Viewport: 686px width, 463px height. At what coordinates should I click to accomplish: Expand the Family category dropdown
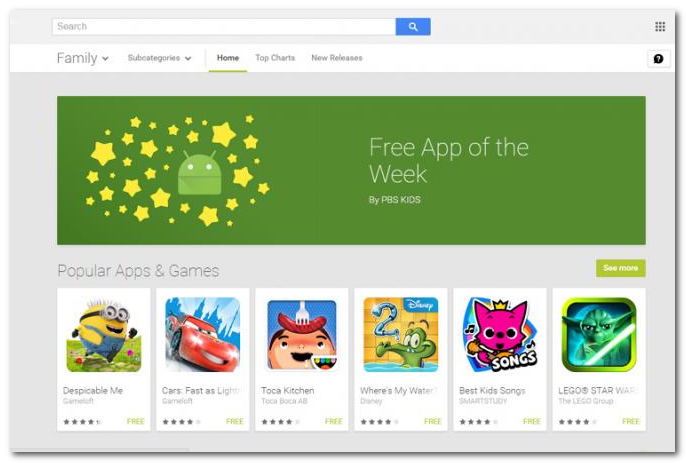point(83,58)
